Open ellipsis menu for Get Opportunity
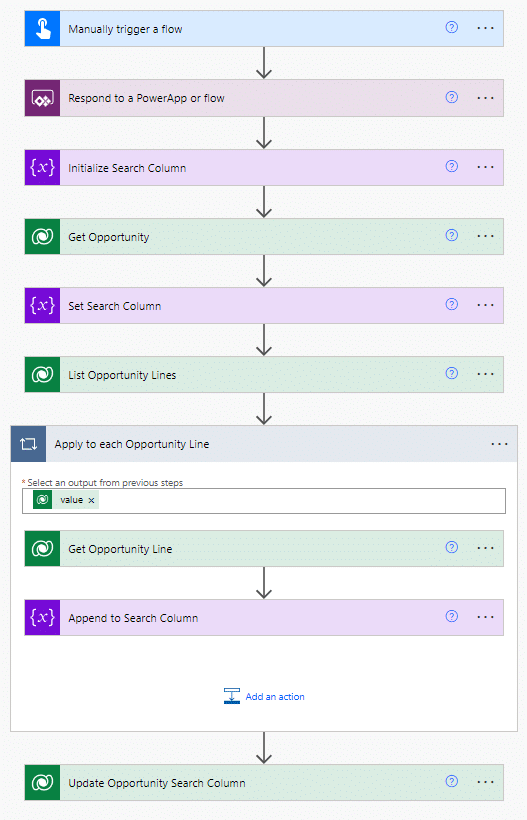The image size is (527, 820). pos(485,236)
